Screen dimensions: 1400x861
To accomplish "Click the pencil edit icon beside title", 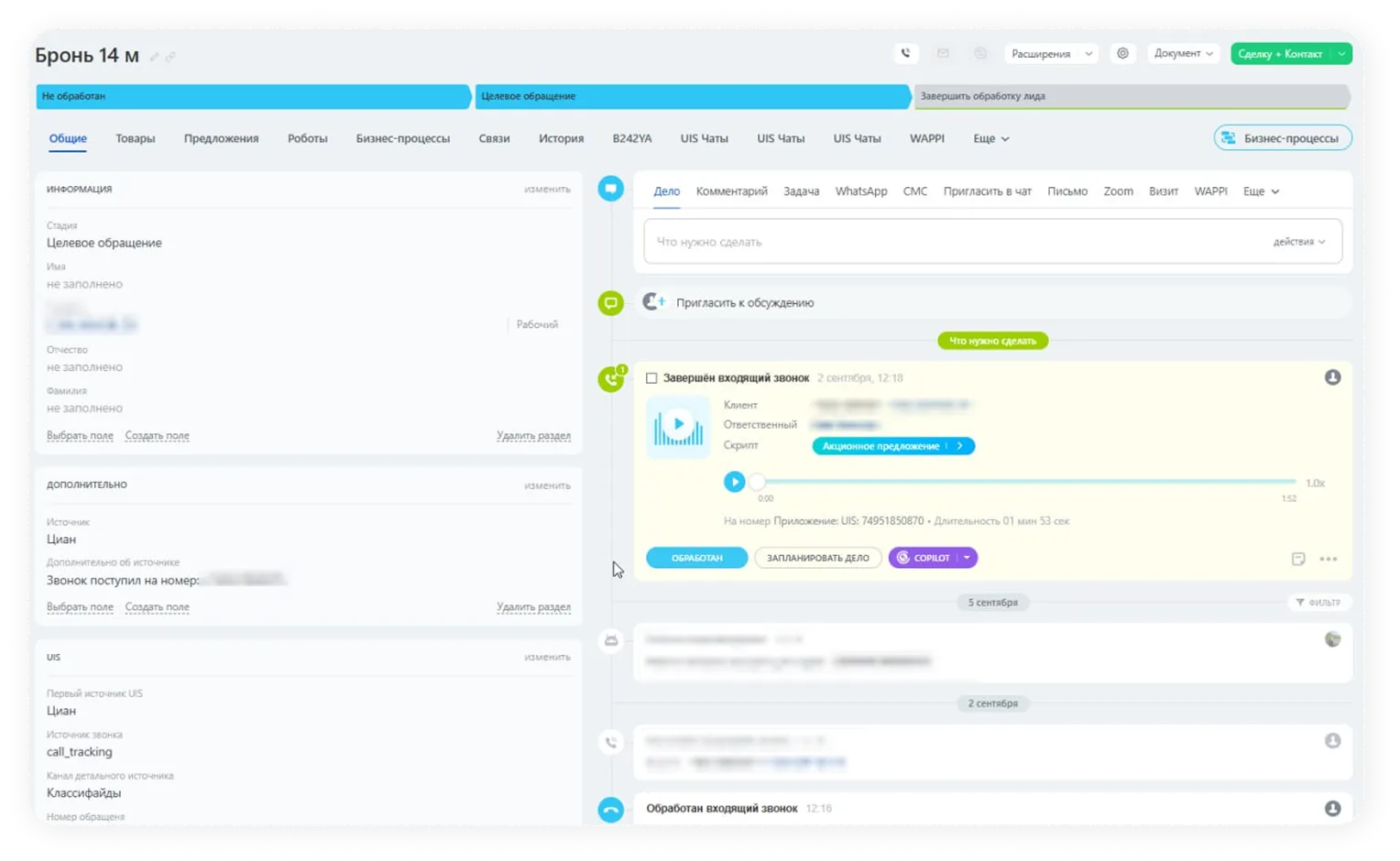I will (155, 57).
